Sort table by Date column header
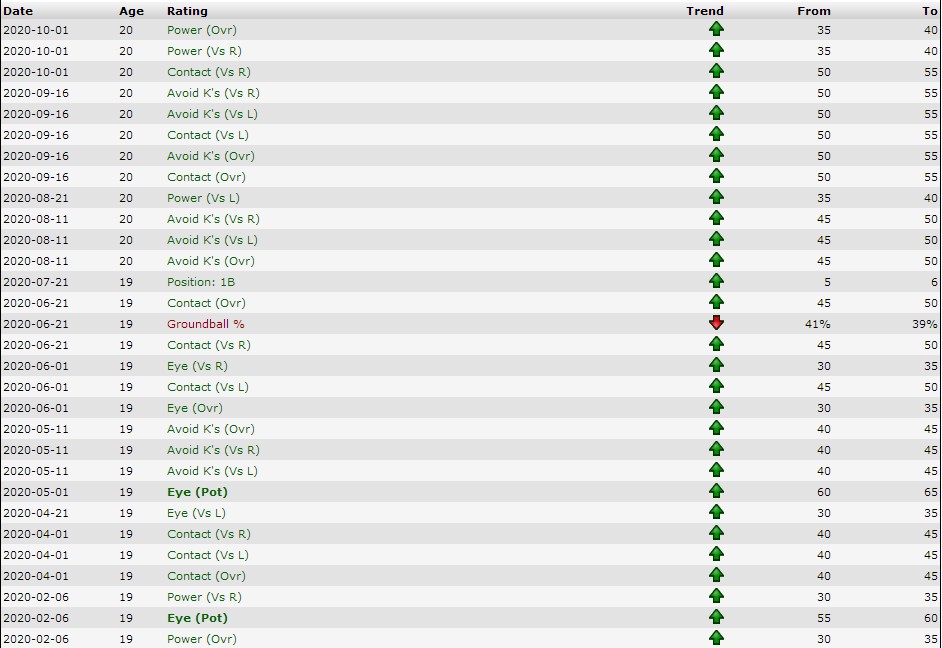 click(18, 11)
